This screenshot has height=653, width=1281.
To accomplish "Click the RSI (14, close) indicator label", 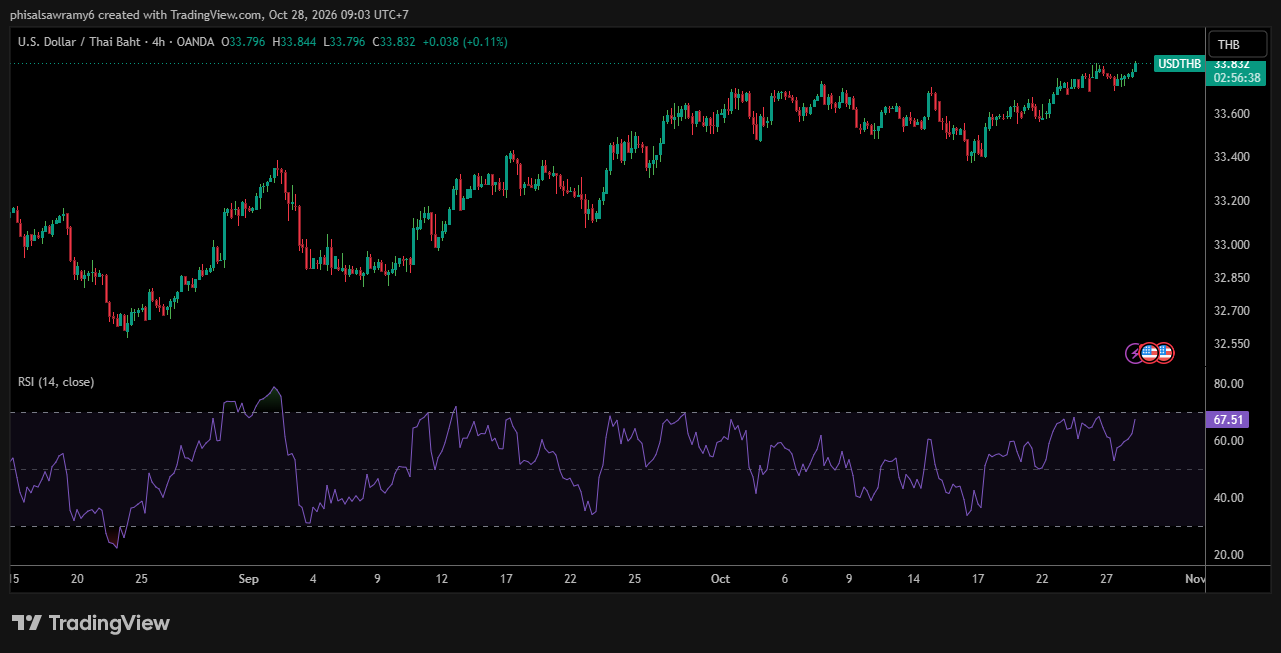I will click(x=56, y=382).
